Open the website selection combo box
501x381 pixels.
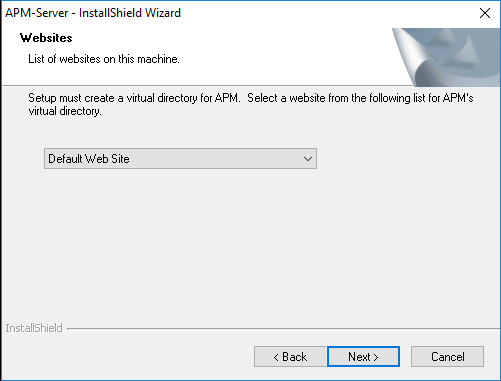180,159
